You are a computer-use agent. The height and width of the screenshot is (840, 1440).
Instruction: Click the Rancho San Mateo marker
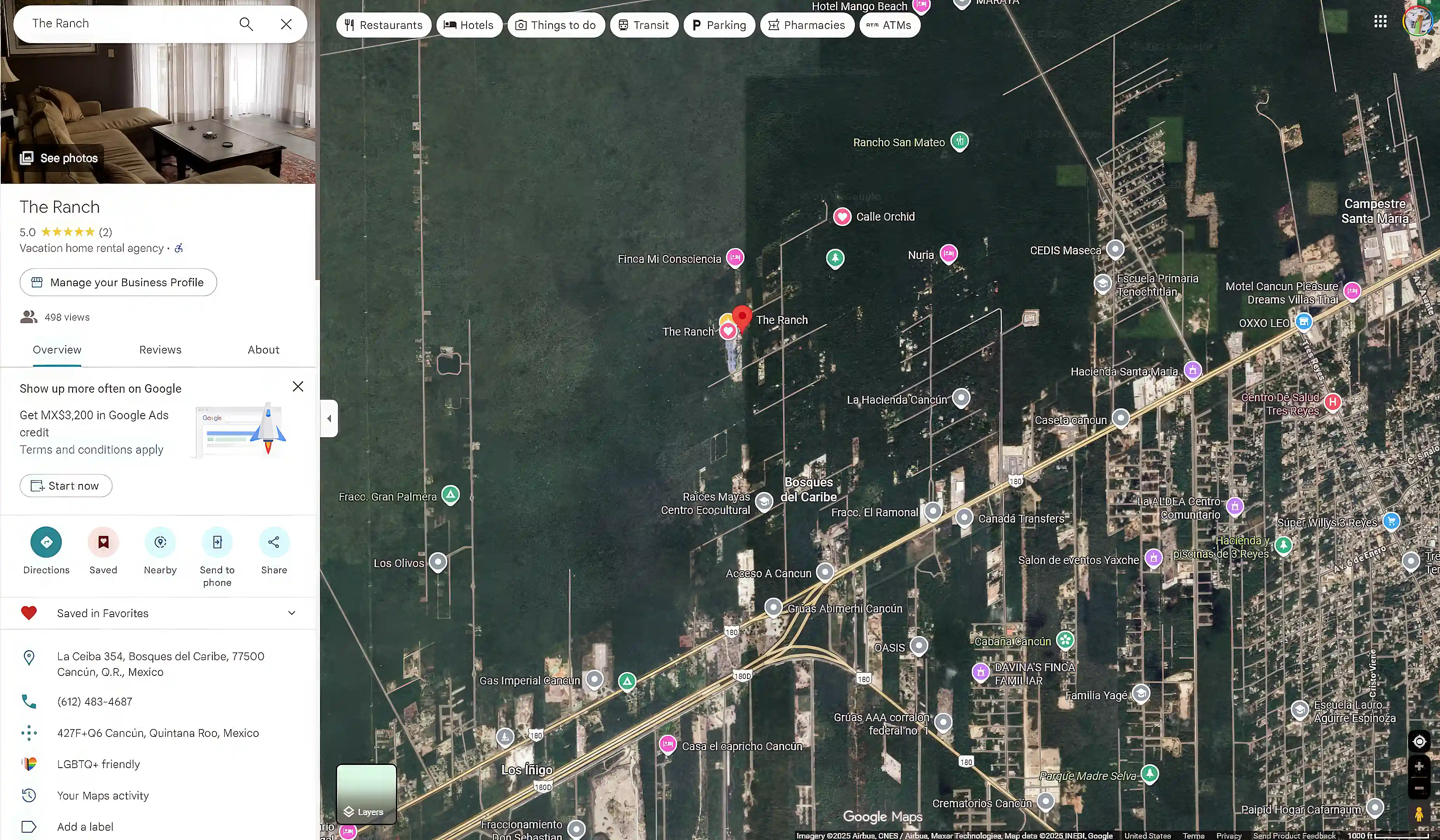tap(959, 142)
